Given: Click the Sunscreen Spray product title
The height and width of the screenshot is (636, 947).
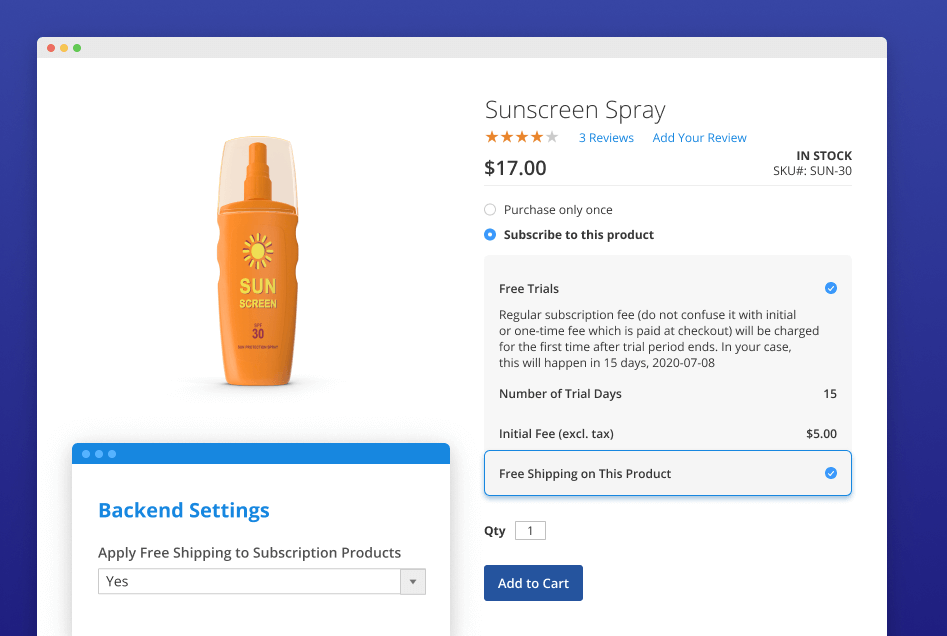Looking at the screenshot, I should click(575, 110).
